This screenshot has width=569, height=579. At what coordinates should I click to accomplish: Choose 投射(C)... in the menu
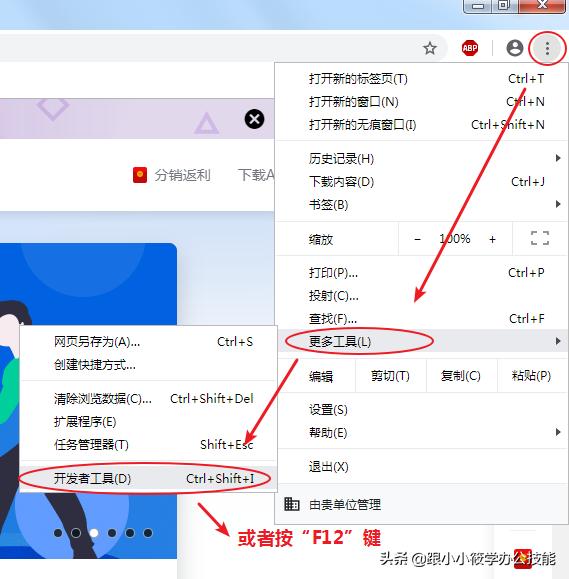pyautogui.click(x=422, y=296)
